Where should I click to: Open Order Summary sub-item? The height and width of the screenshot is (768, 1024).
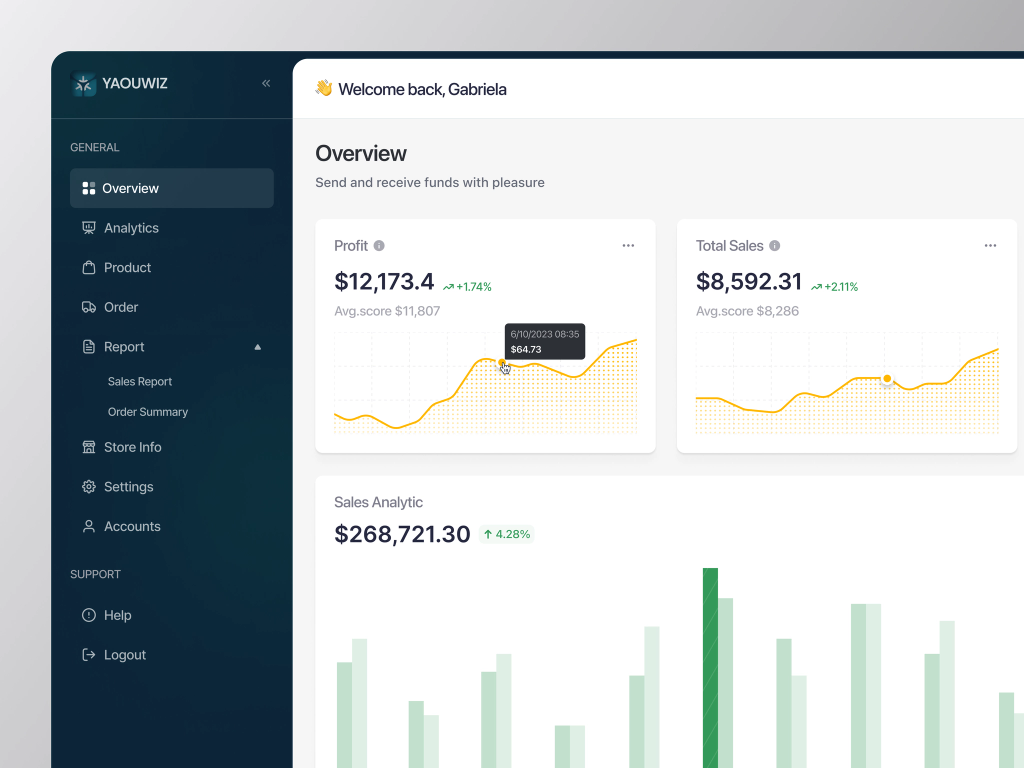148,412
